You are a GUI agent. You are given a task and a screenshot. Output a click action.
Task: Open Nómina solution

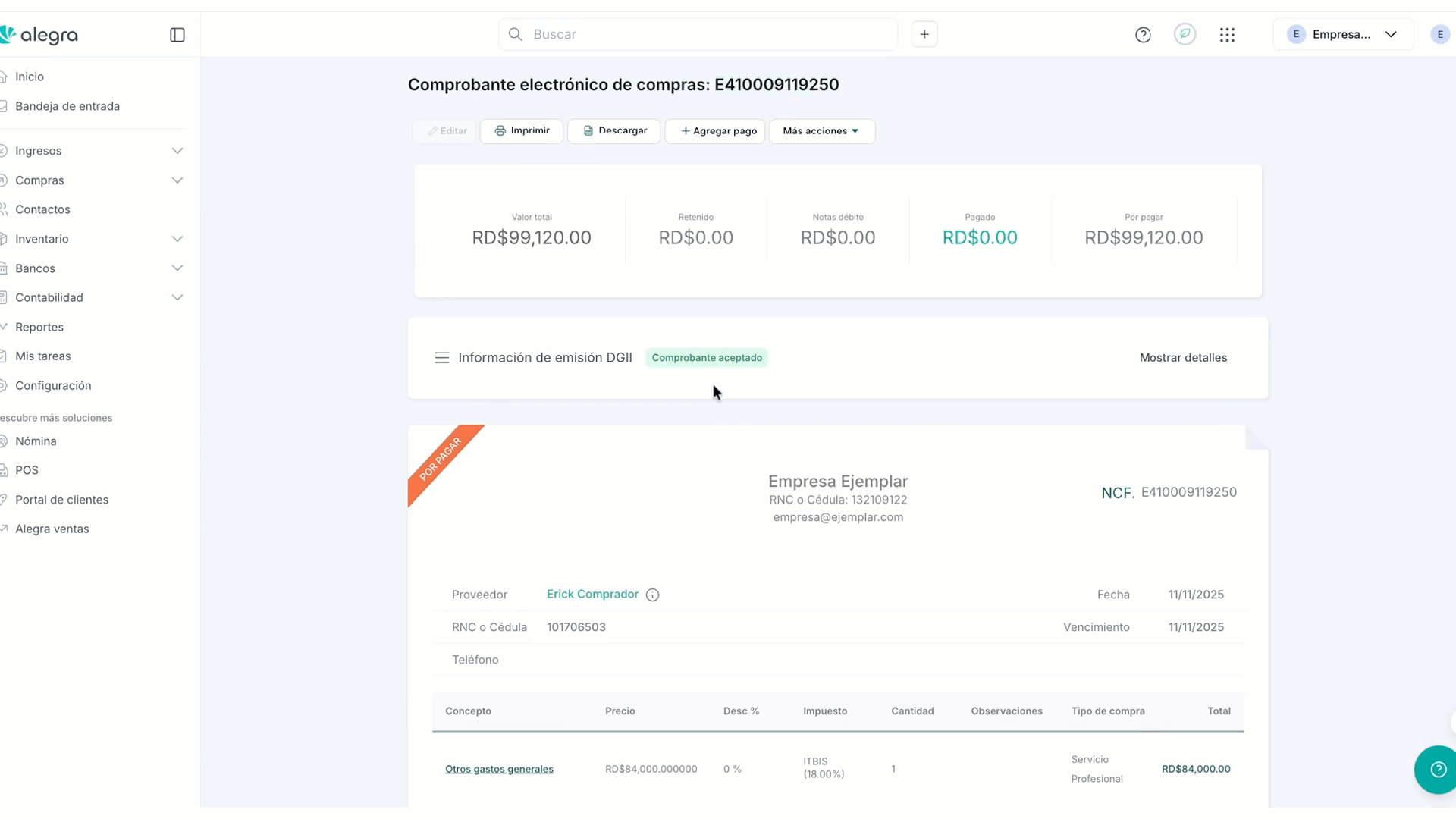click(36, 441)
